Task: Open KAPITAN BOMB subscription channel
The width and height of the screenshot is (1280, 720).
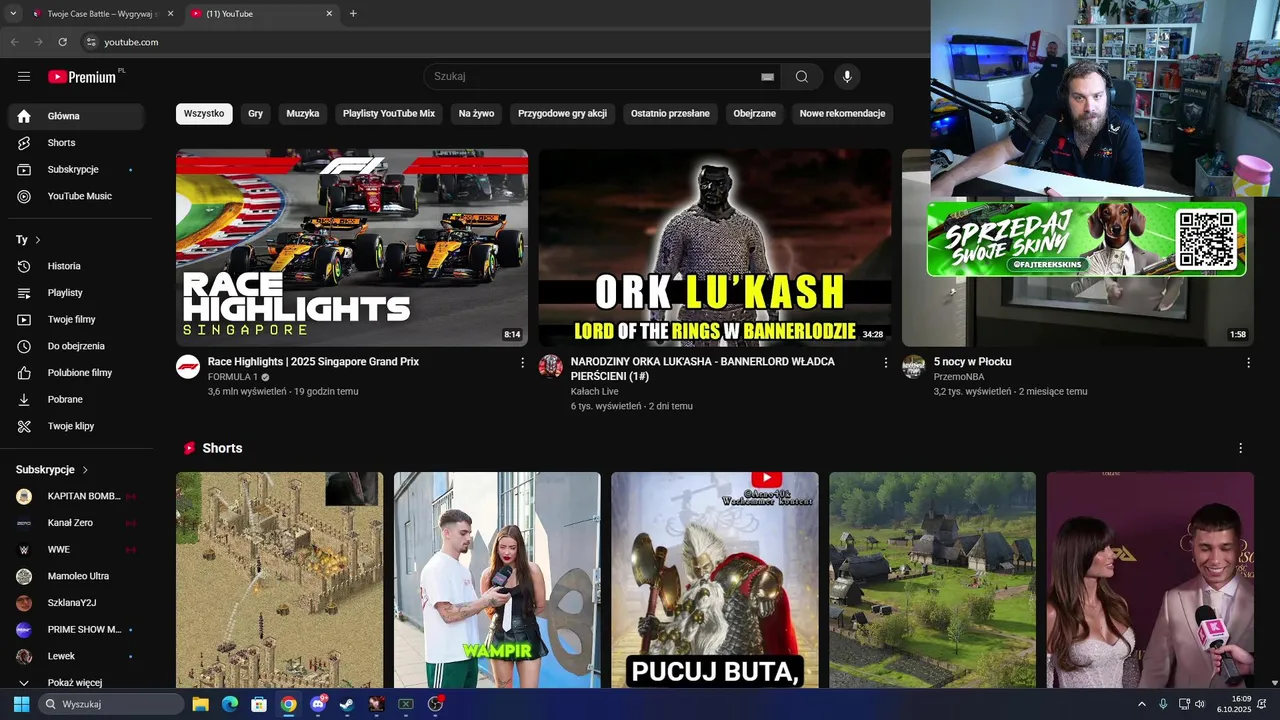Action: pyautogui.click(x=76, y=496)
